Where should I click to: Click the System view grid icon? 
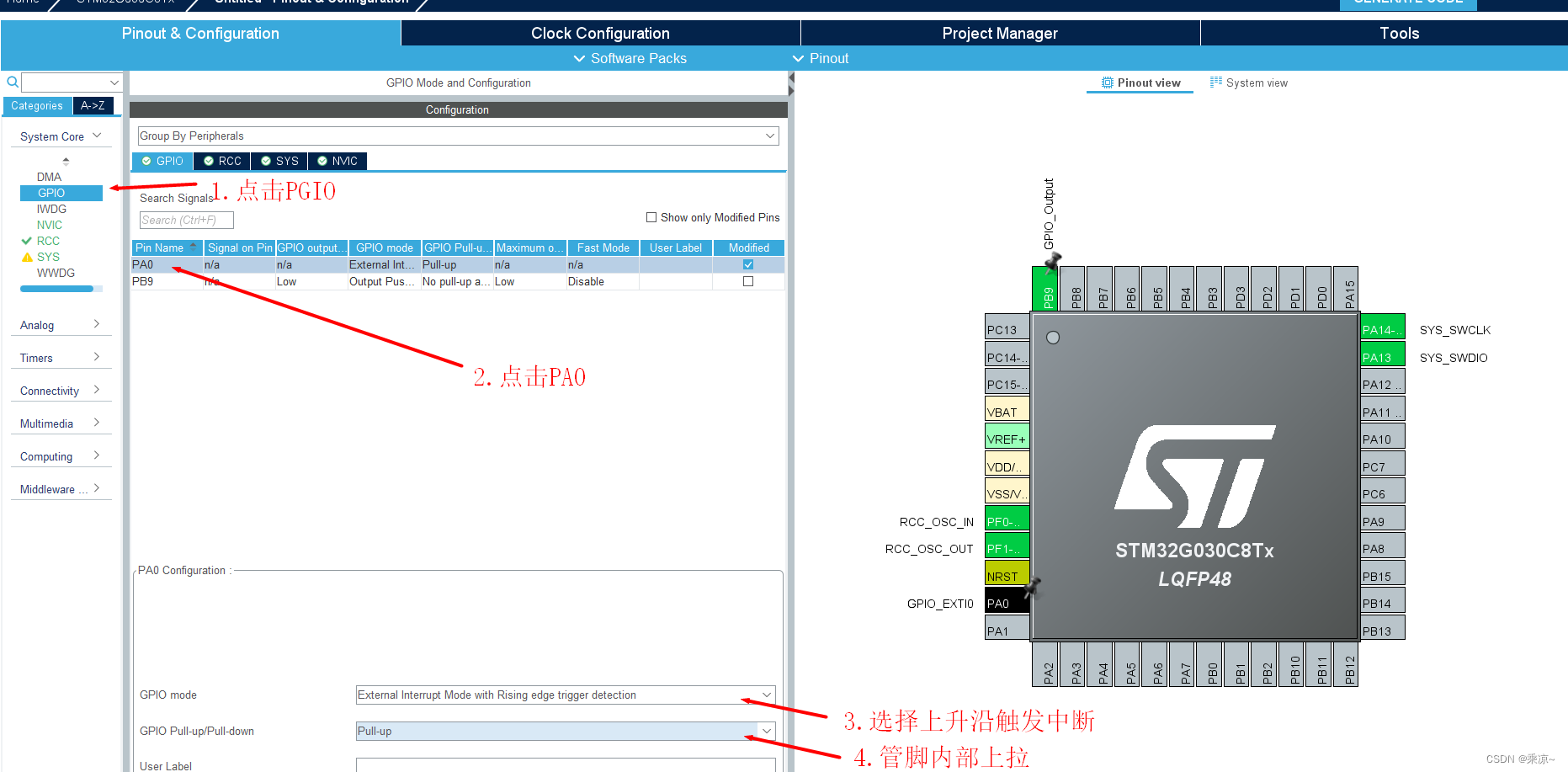coord(1216,82)
